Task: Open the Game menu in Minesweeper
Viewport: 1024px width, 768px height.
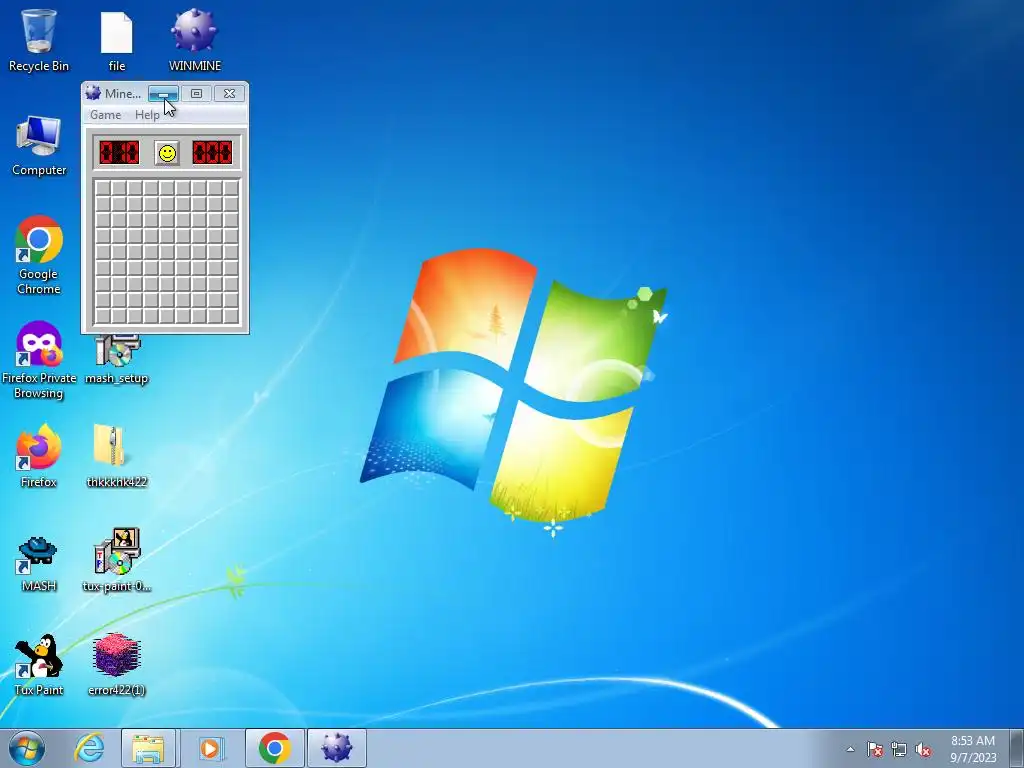Action: click(x=105, y=114)
